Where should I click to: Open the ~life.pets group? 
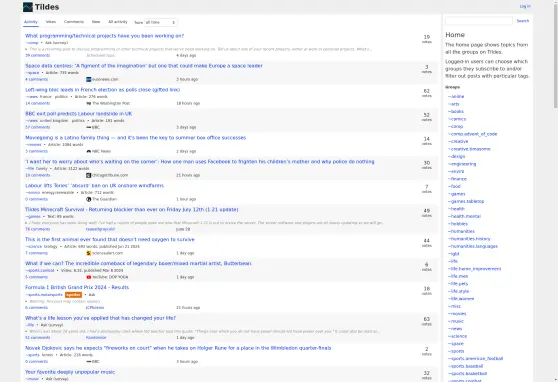point(458,283)
